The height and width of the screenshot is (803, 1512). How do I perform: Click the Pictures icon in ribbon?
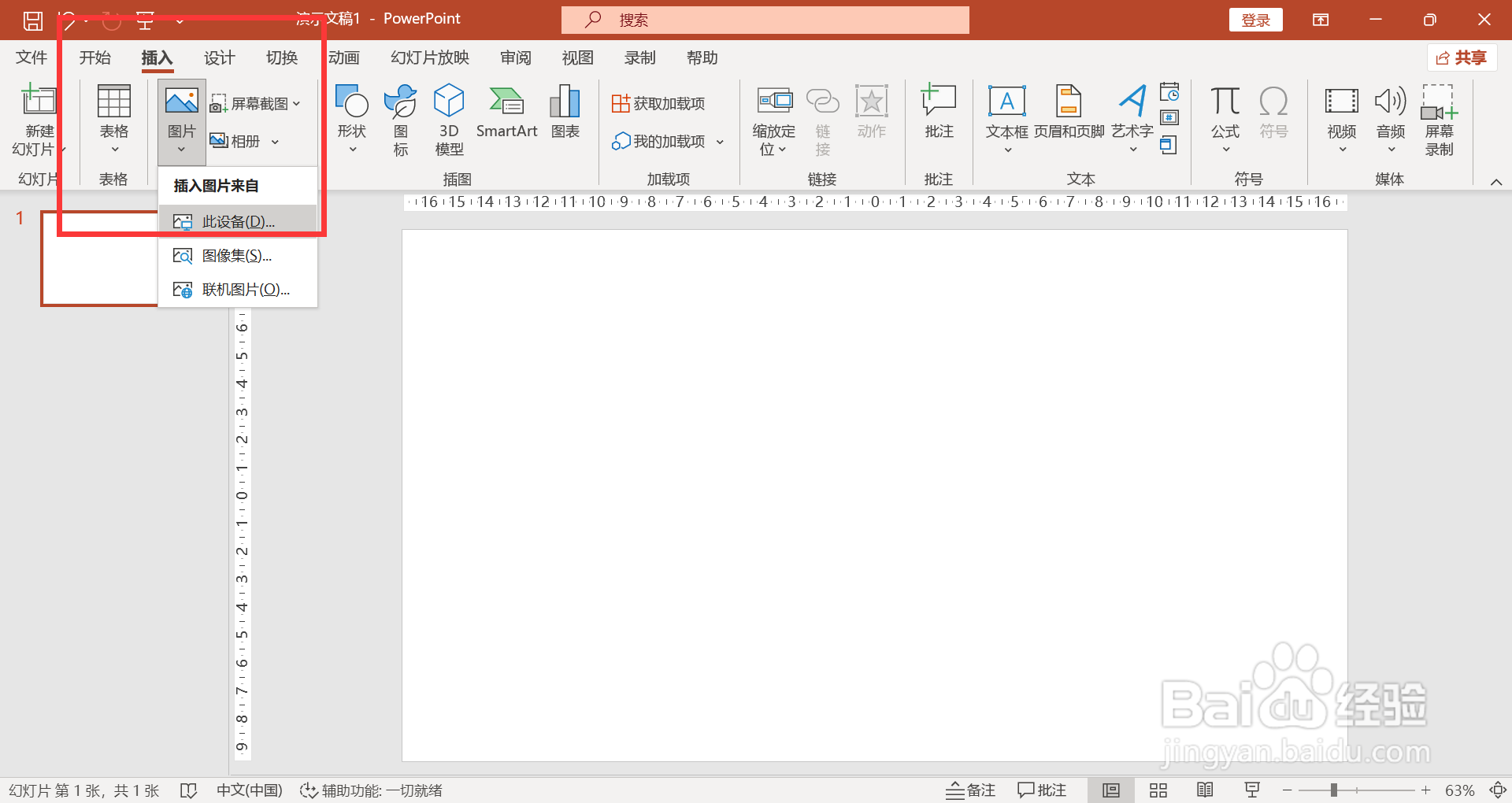click(182, 101)
